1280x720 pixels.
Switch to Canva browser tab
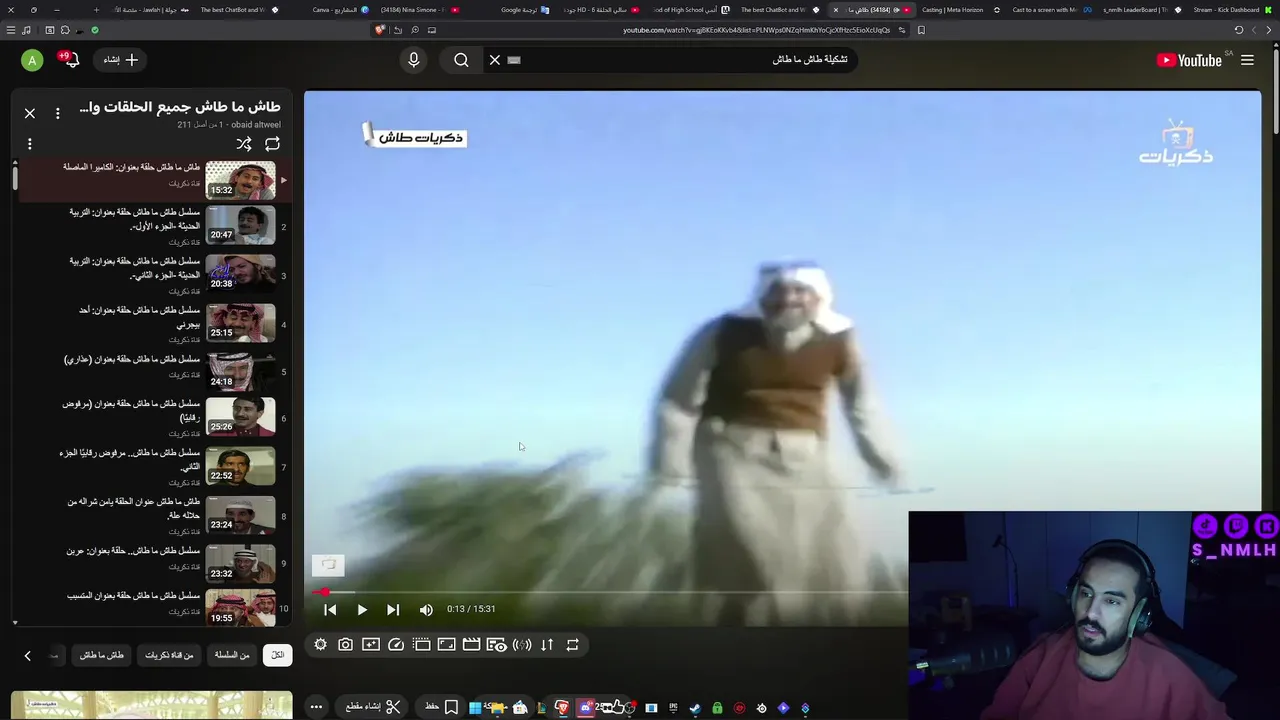(x=341, y=10)
